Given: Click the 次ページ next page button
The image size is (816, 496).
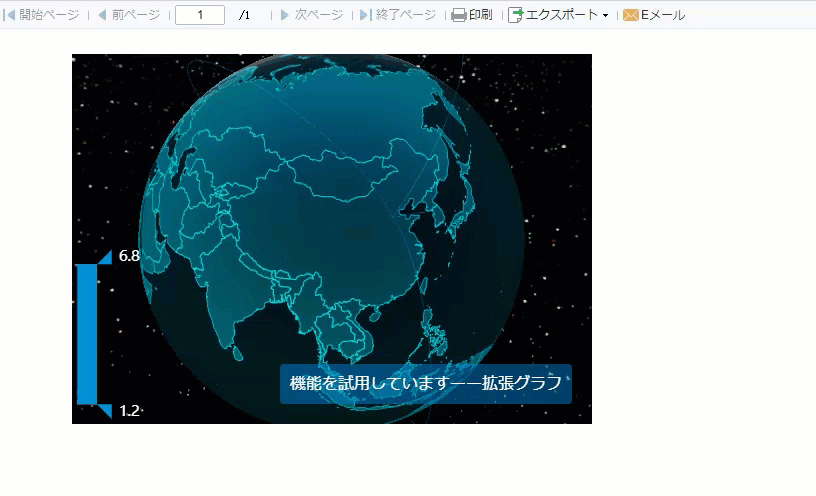Looking at the screenshot, I should pyautogui.click(x=312, y=15).
